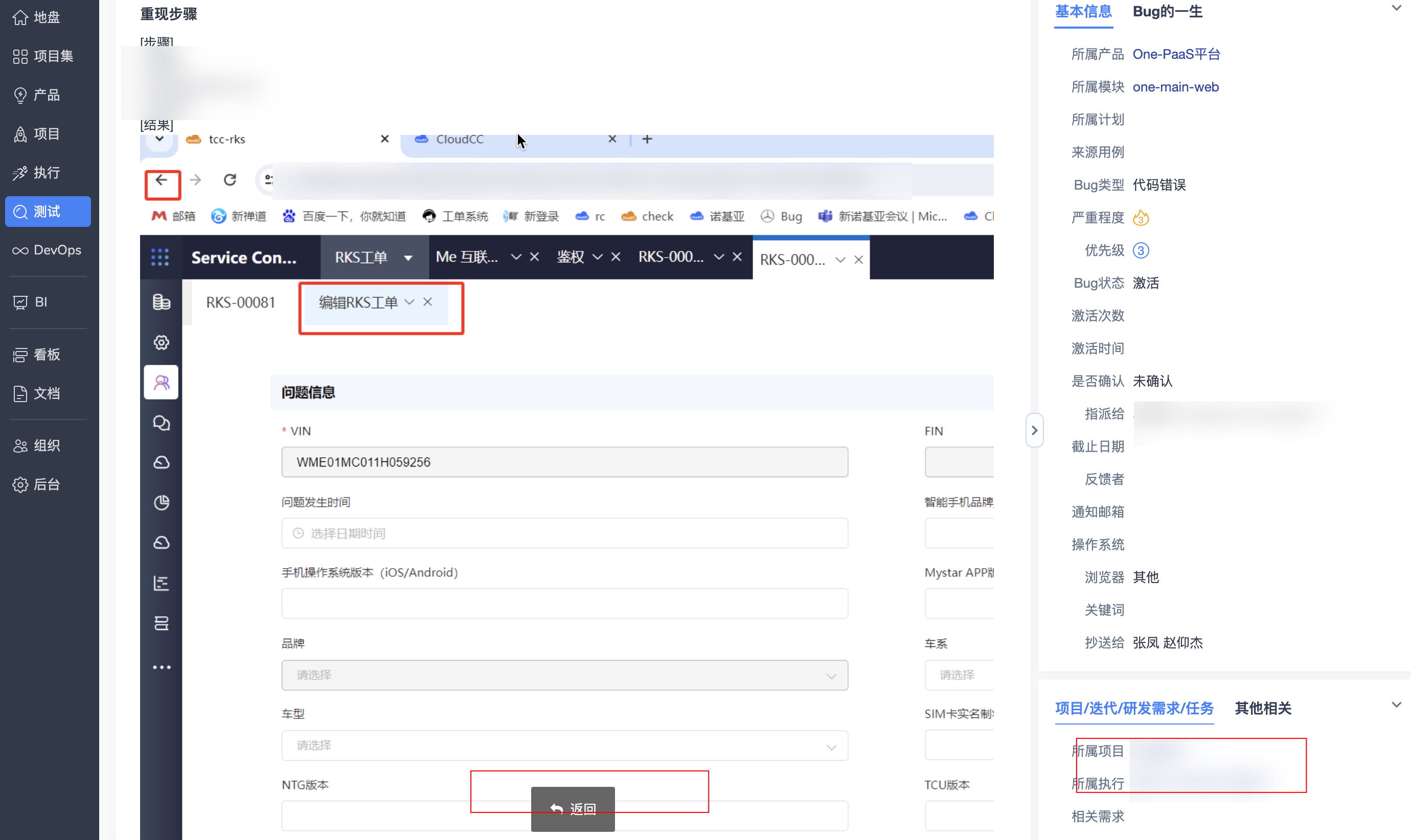
Task: Select the 测试 test sidebar item
Action: 48,212
